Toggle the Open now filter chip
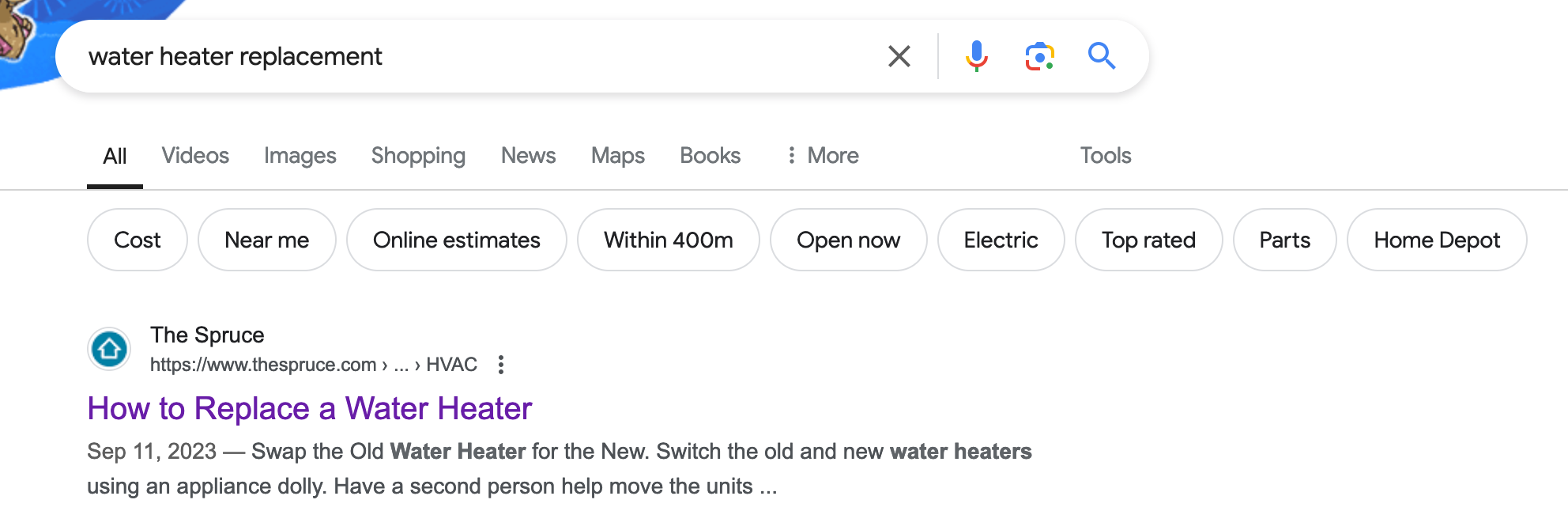Viewport: 1568px width, 530px height. [848, 240]
